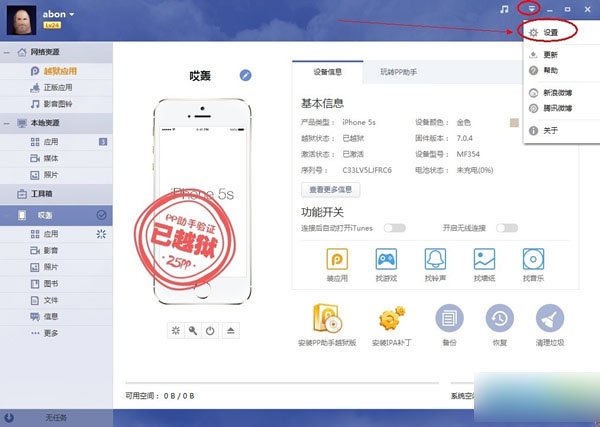Viewport: 600px width, 427px height.
Task: Click the 无任务 status text
Action: coord(56,418)
